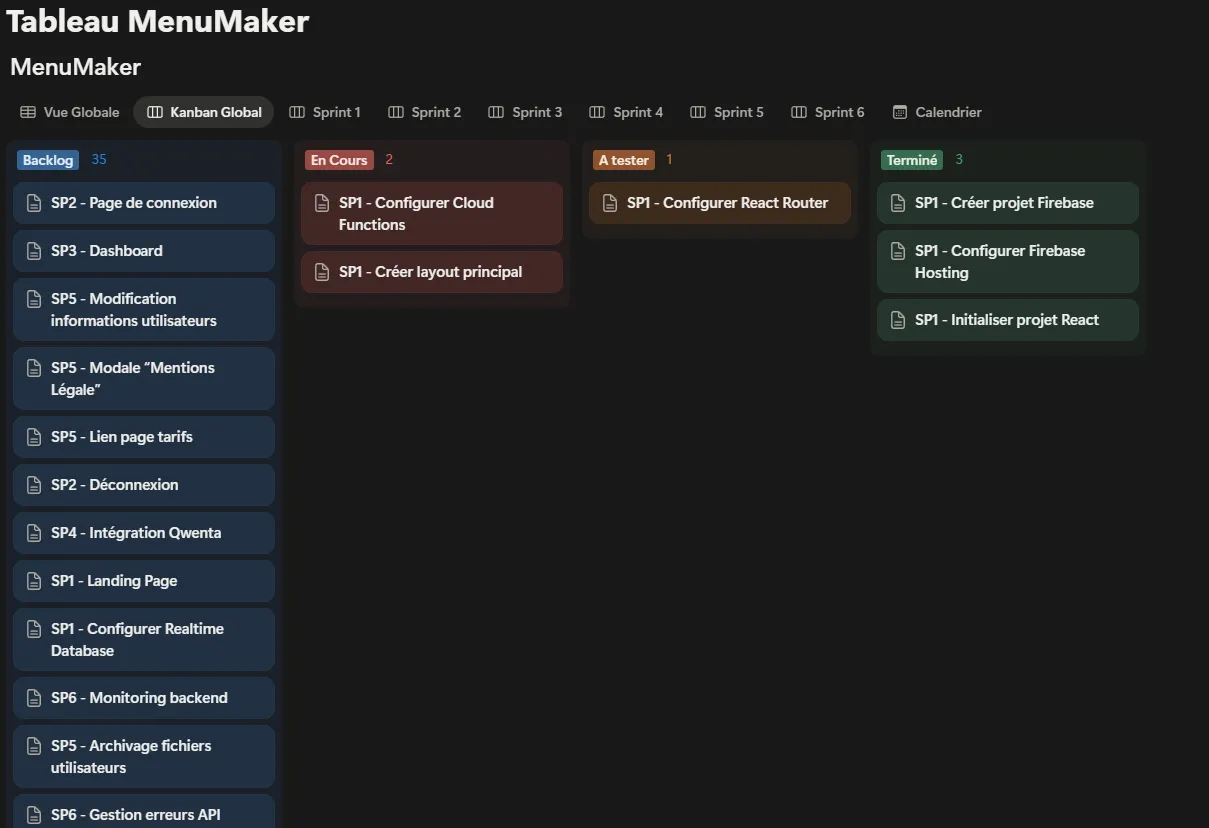Click the board icon beside Sprint 5
1209x828 pixels.
pyautogui.click(x=698, y=112)
